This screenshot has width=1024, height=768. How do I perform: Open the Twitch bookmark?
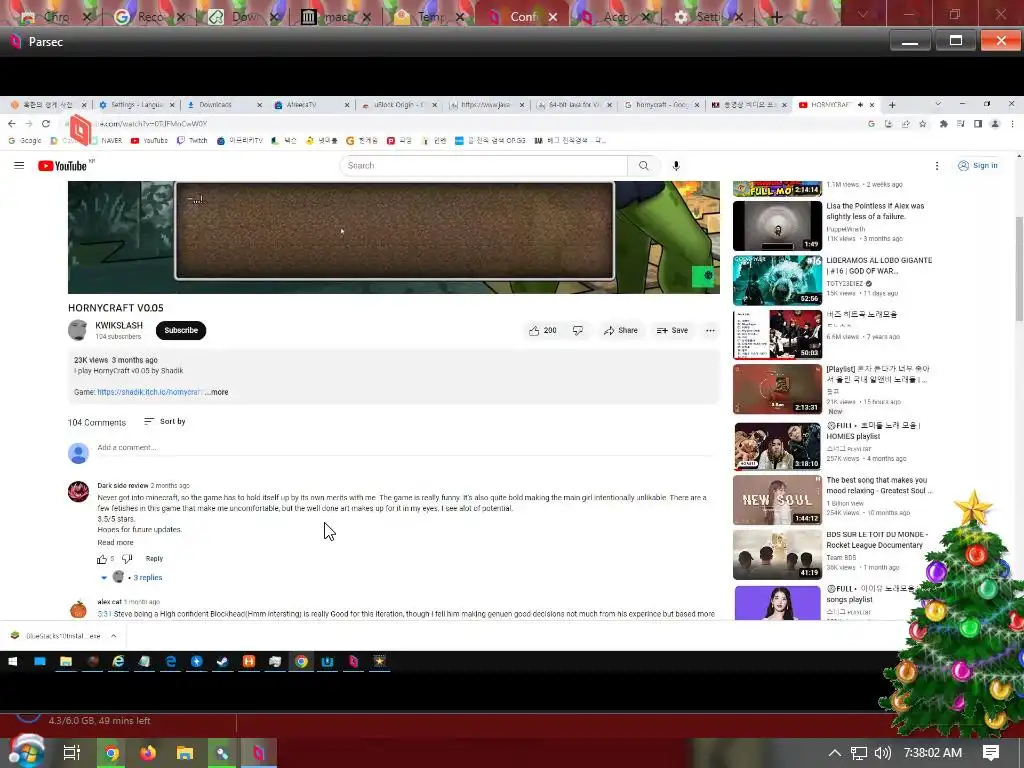[191, 140]
